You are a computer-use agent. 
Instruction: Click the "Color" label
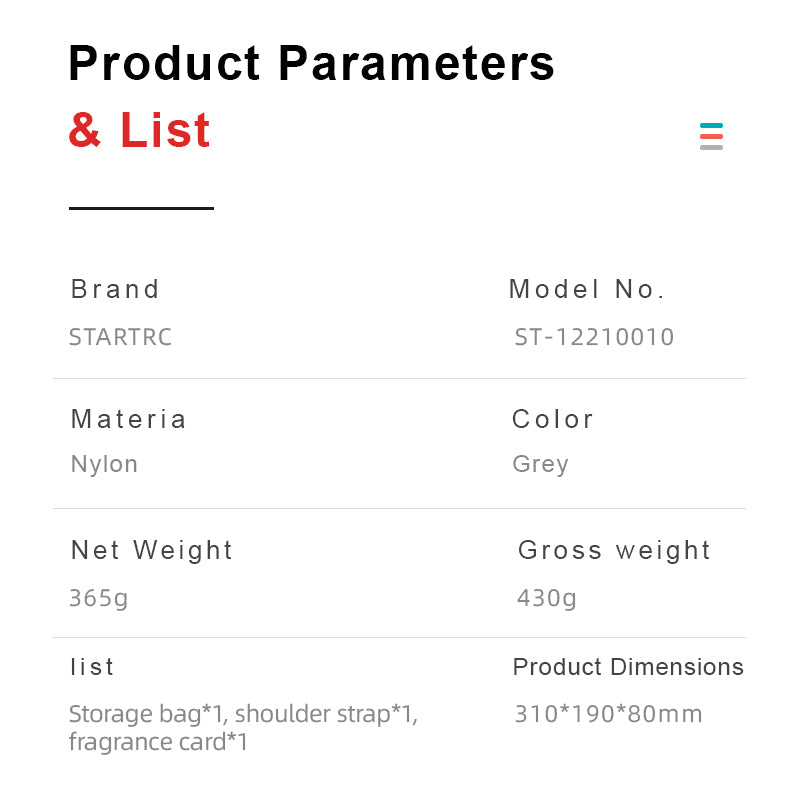coord(553,419)
